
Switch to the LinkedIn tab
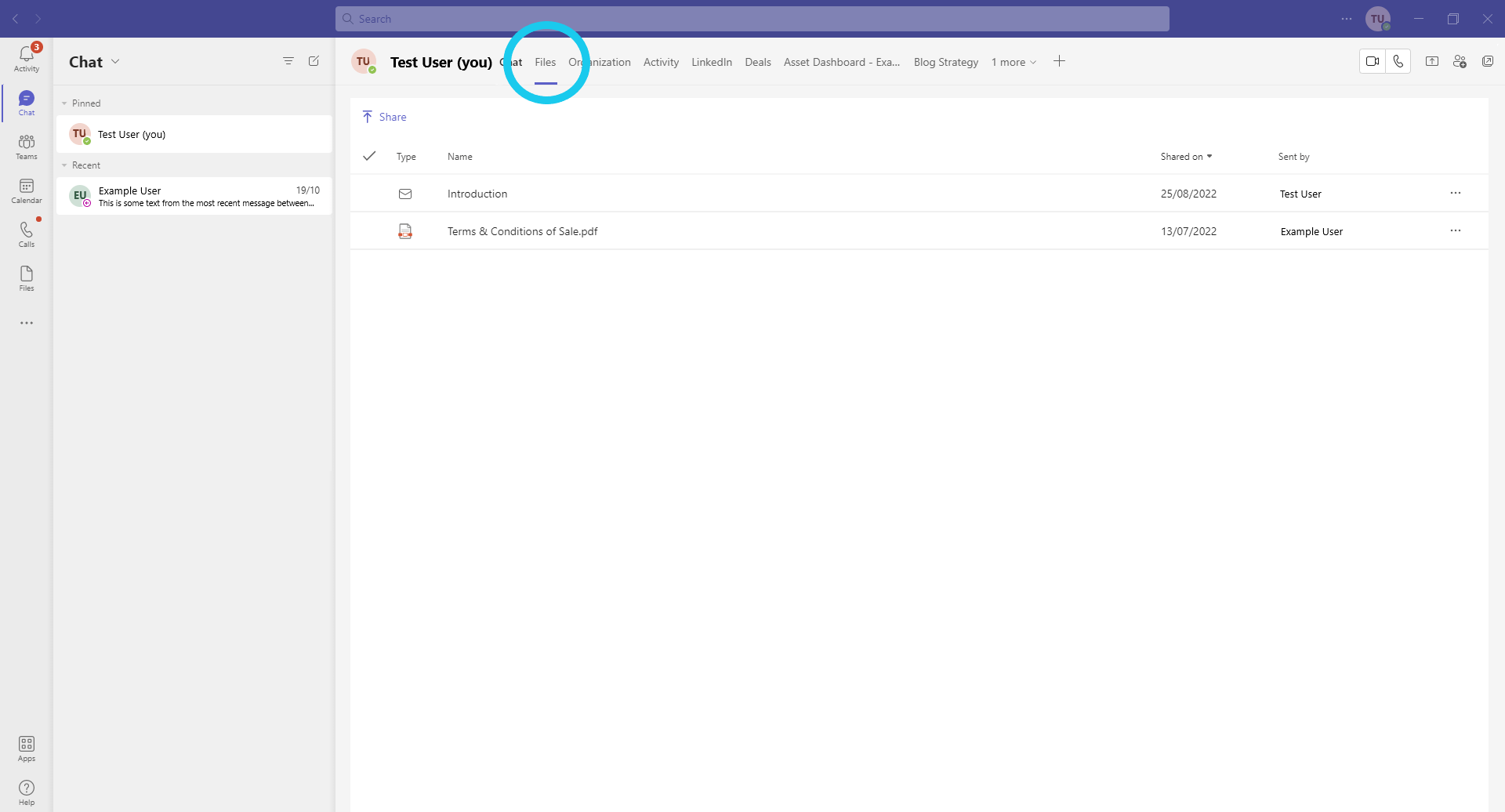[x=711, y=62]
